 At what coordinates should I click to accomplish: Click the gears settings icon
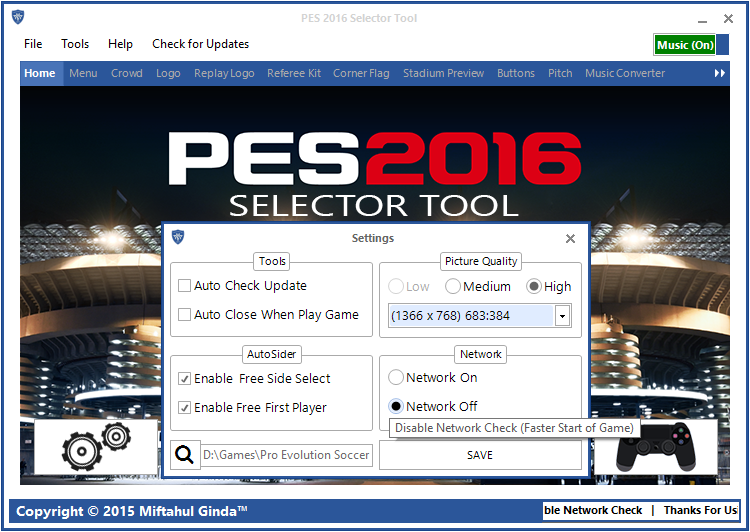point(95,448)
